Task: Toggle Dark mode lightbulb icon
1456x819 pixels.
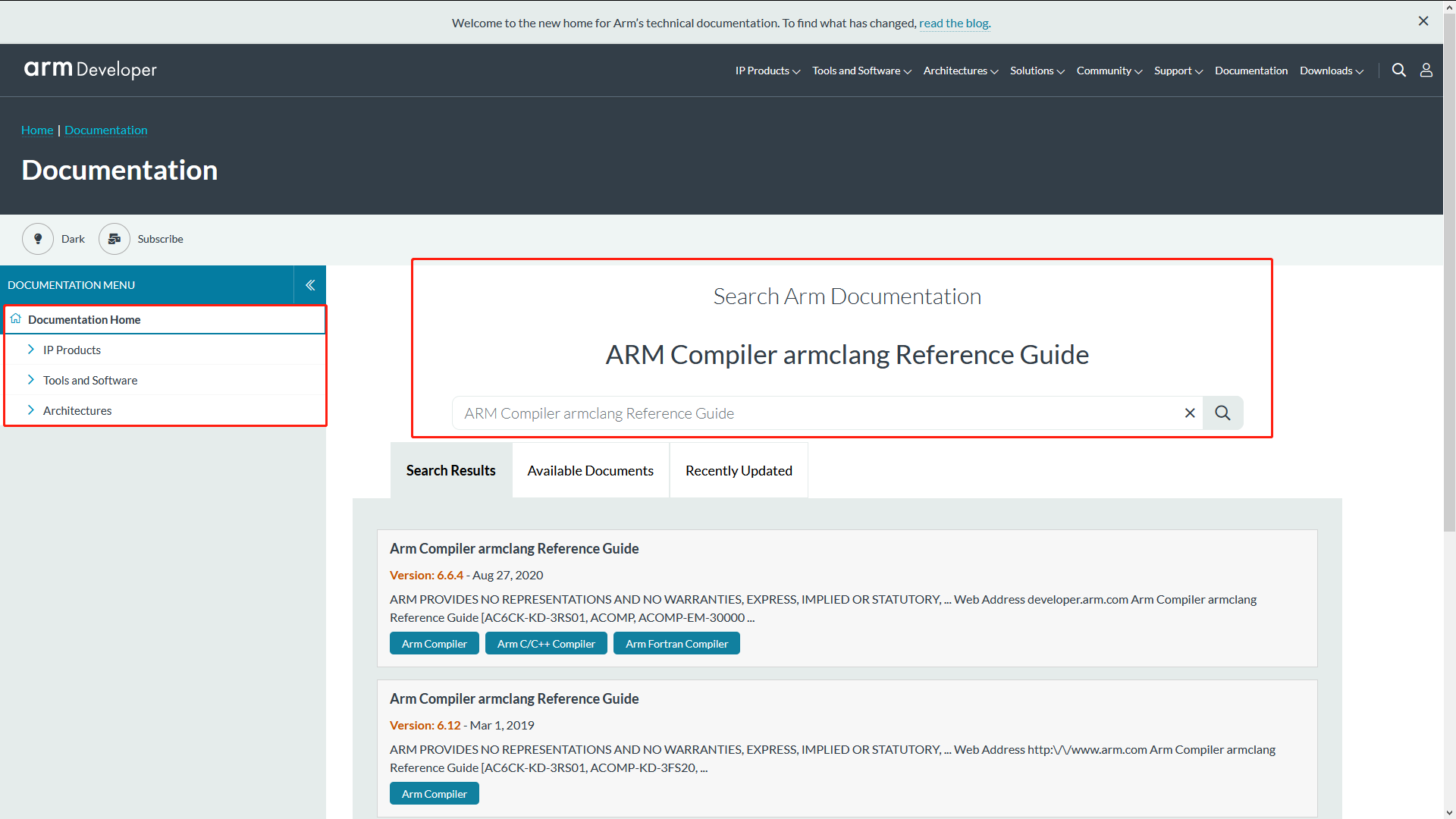Action: [38, 239]
